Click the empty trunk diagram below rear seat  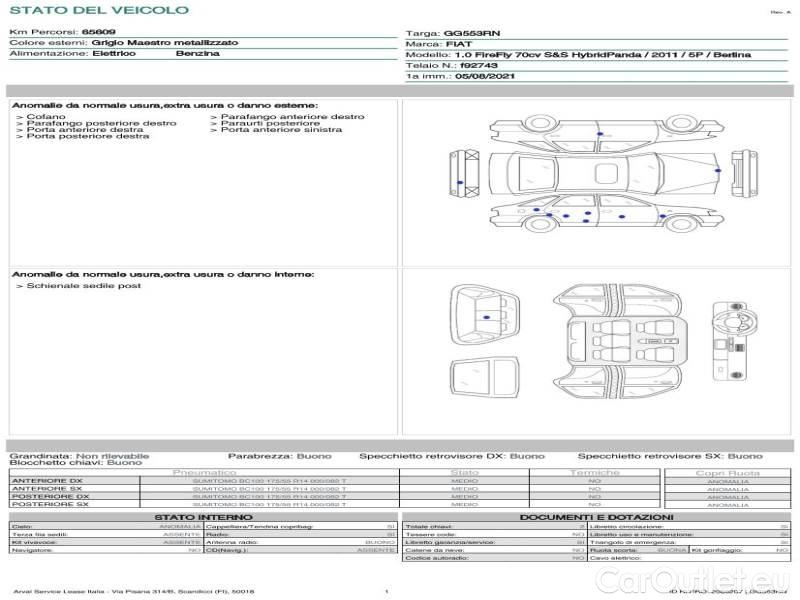tap(486, 377)
